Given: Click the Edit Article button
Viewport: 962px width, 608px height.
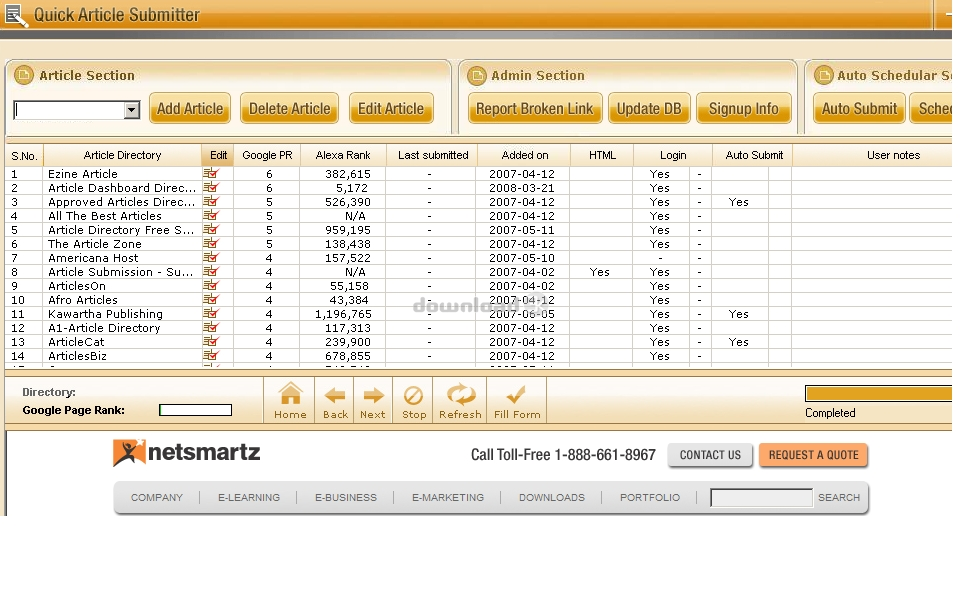Looking at the screenshot, I should pos(391,109).
